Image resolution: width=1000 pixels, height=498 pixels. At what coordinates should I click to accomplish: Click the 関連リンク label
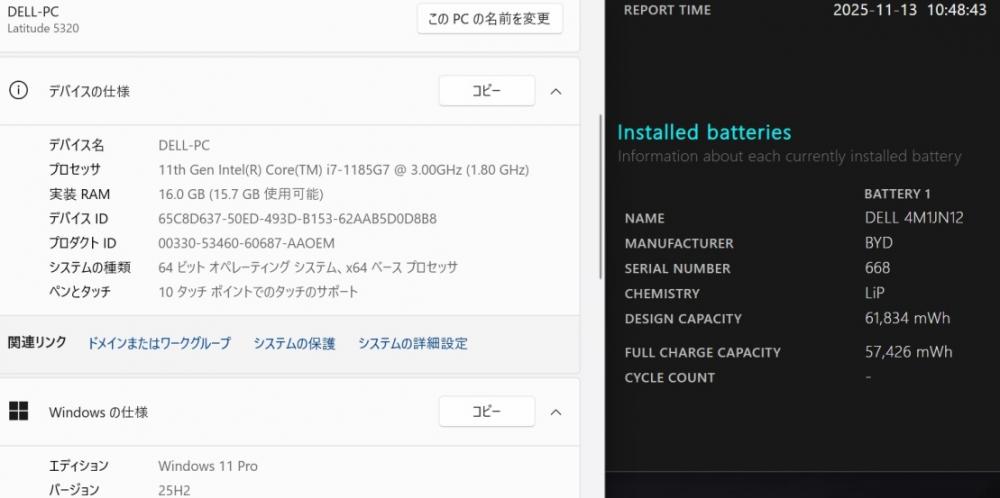pos(37,342)
